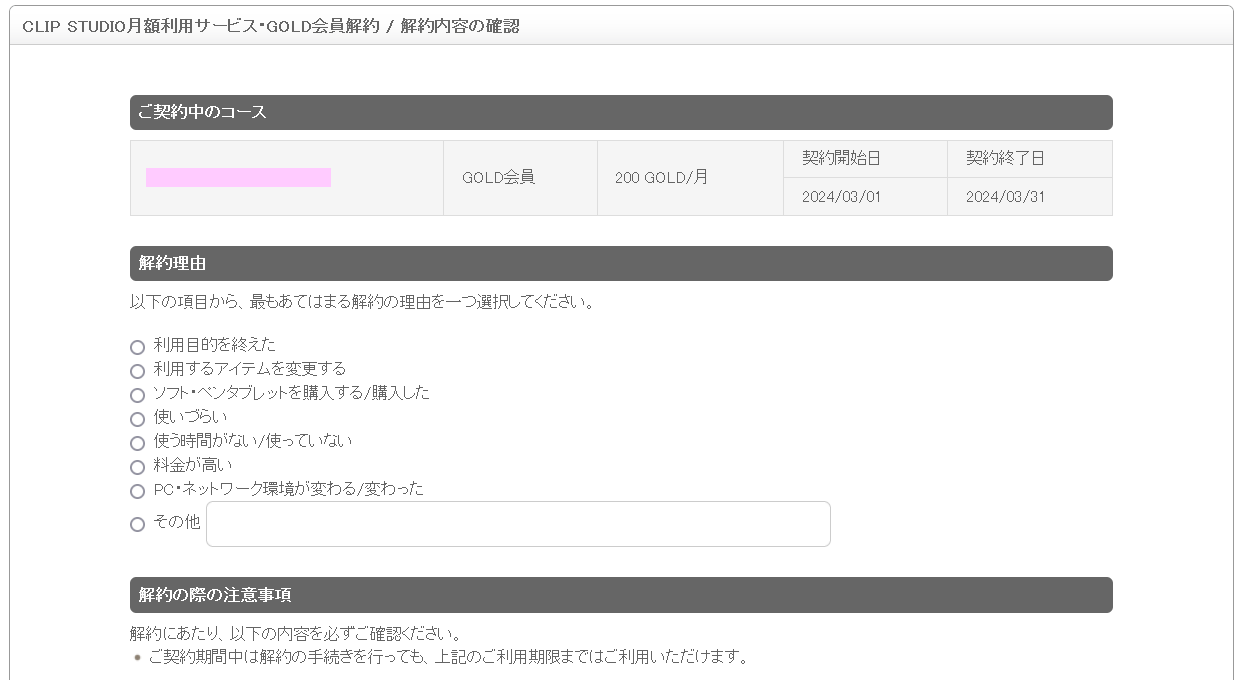Image resolution: width=1243 pixels, height=680 pixels.
Task: Choose "ソフト・ペンタブレットを購入する/購入した" as reason
Action: pyautogui.click(x=137, y=394)
